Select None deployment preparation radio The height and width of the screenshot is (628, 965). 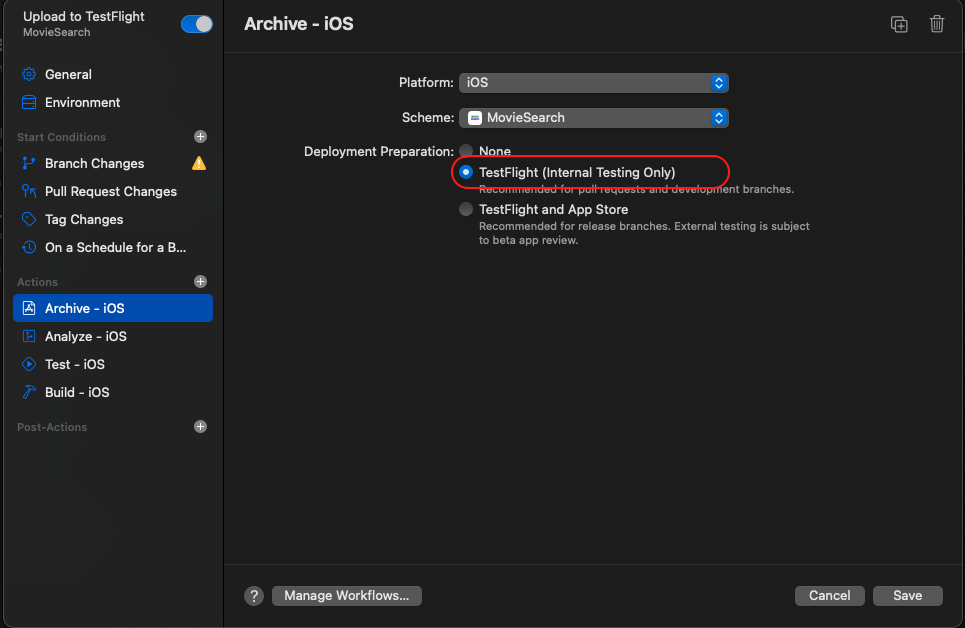coord(466,151)
